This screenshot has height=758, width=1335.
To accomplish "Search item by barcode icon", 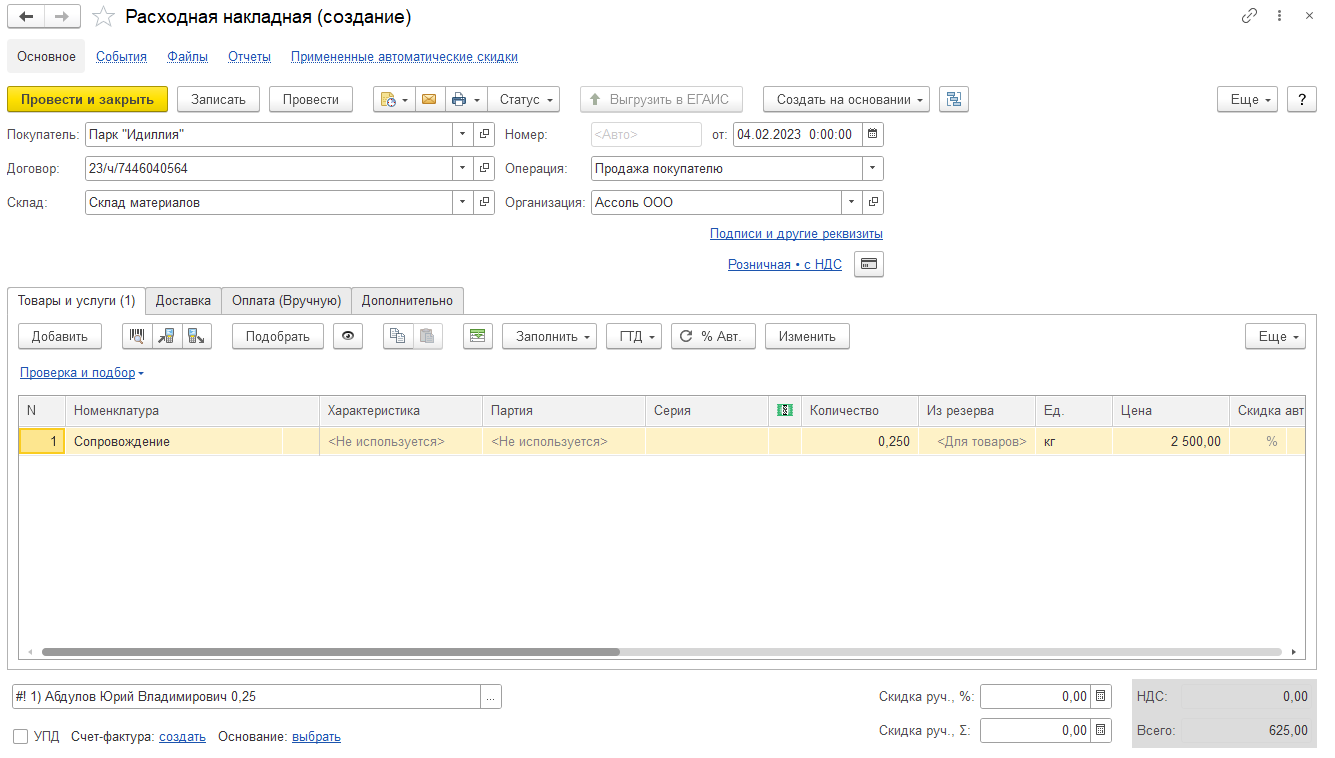I will coord(137,336).
